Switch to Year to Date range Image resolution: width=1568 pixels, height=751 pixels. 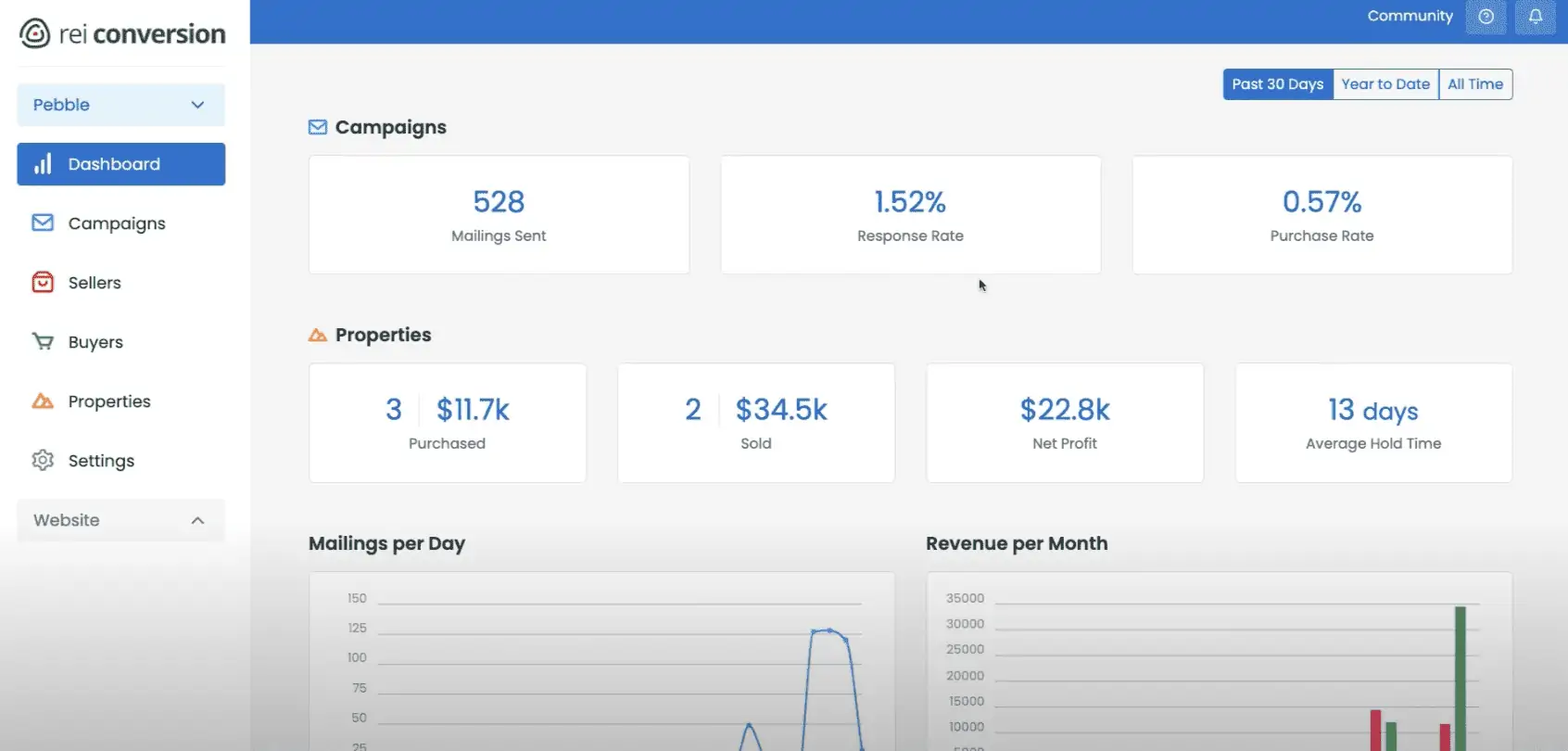point(1385,84)
